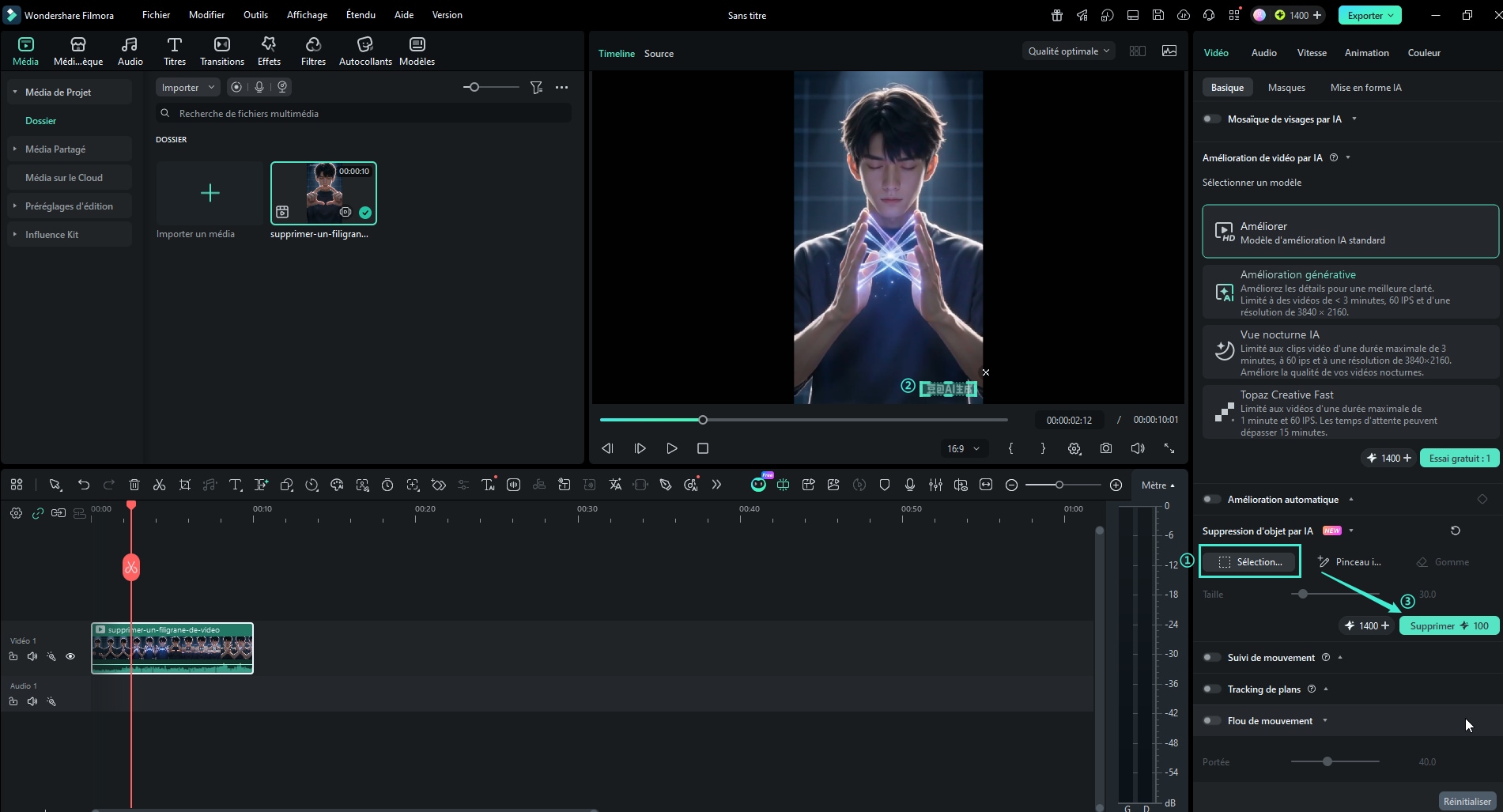1503x812 pixels.
Task: Open the Importer dropdown
Action: [188, 87]
